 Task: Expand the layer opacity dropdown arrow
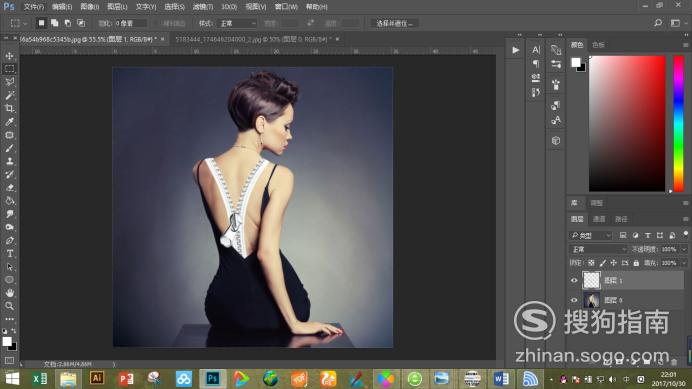(x=684, y=249)
